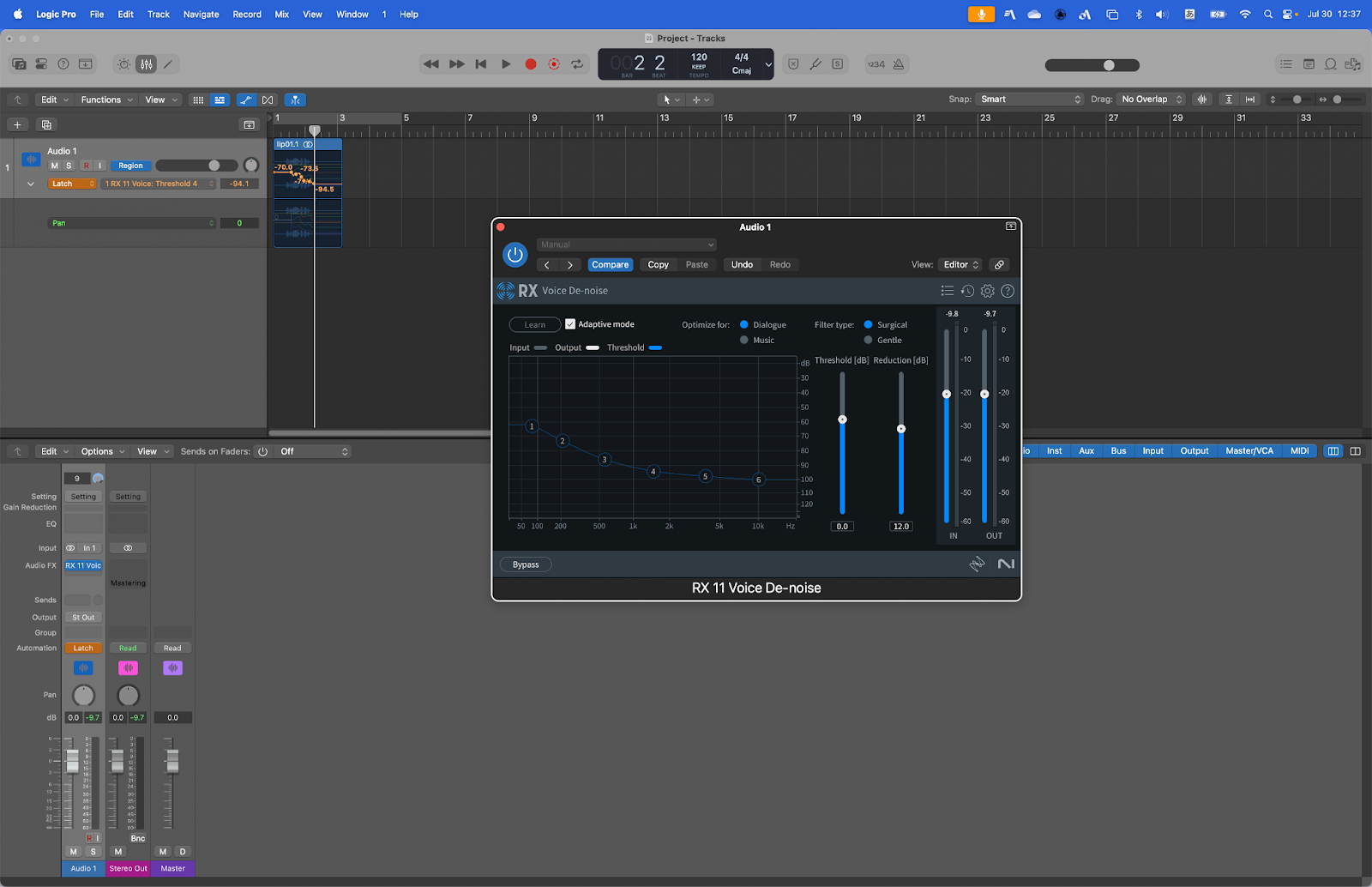Open the RX preset list icon
Screen dimensions: 1372x887
tap(947, 291)
